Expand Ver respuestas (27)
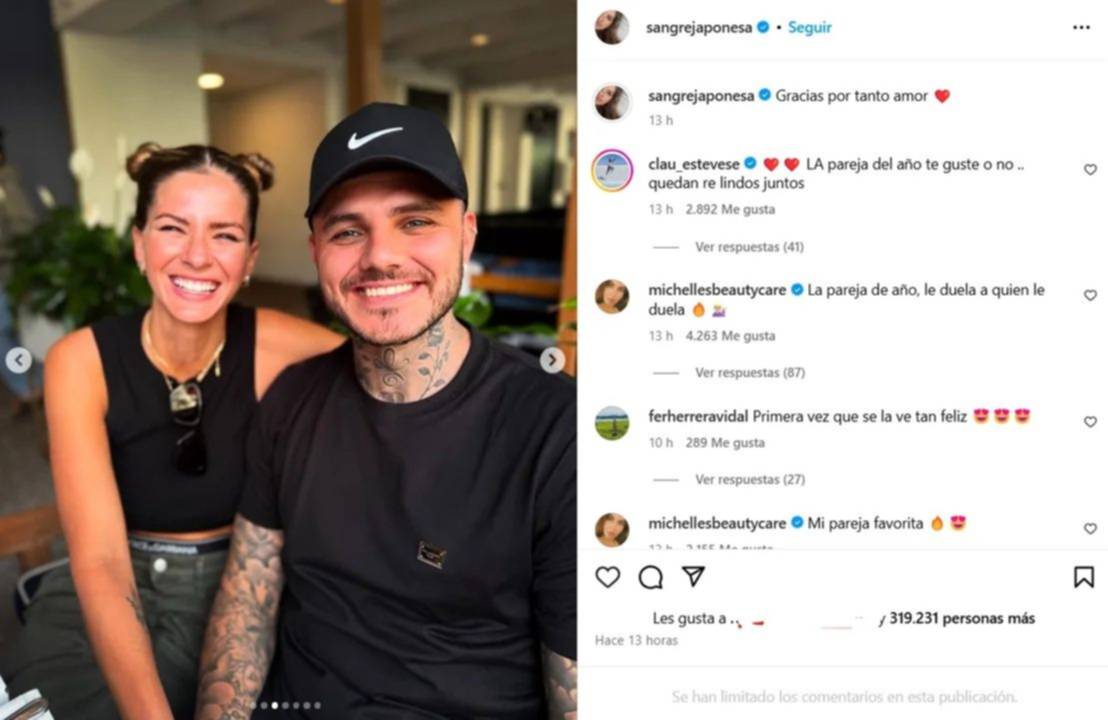 tap(750, 479)
